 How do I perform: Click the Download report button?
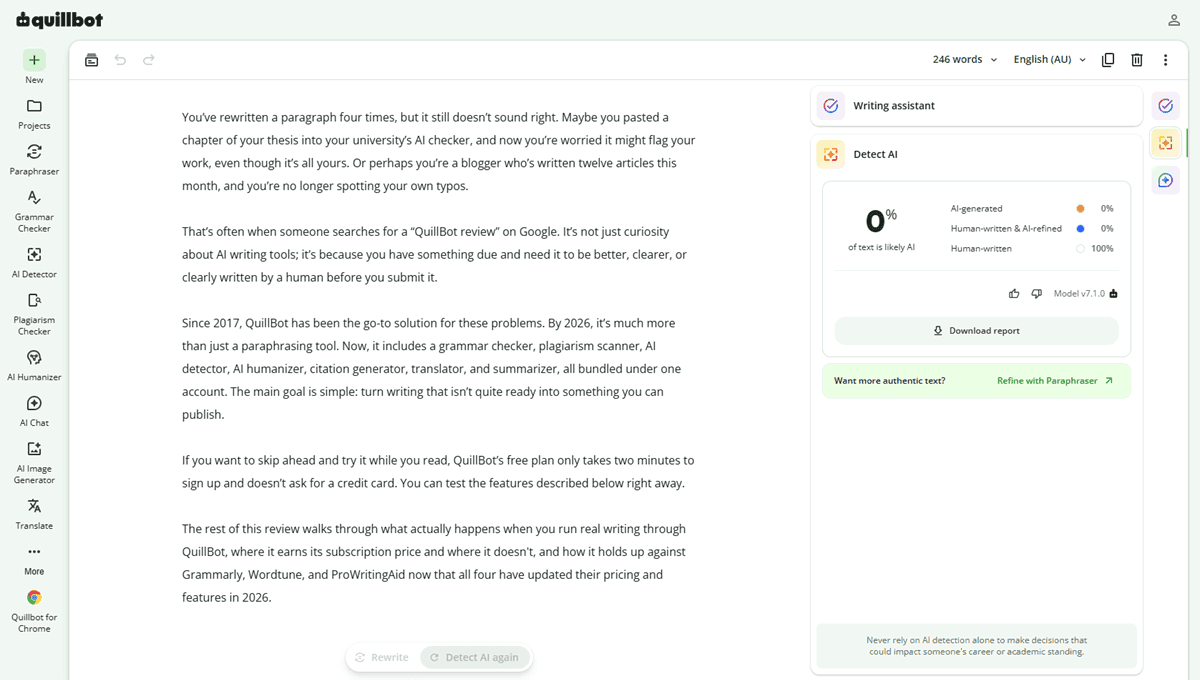[x=976, y=331]
